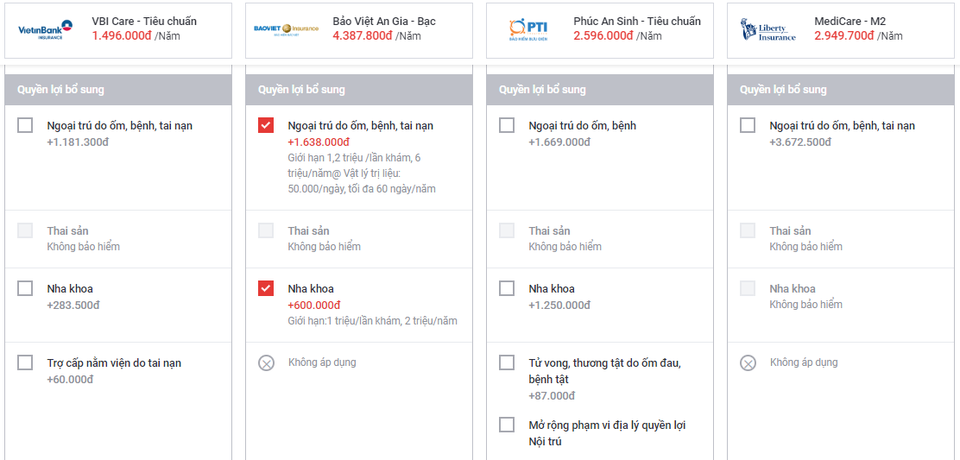Click 'Phúc An Sinh - Tiêu chuẩn' plan name
Viewport: 960px width, 460px height.
[x=637, y=21]
